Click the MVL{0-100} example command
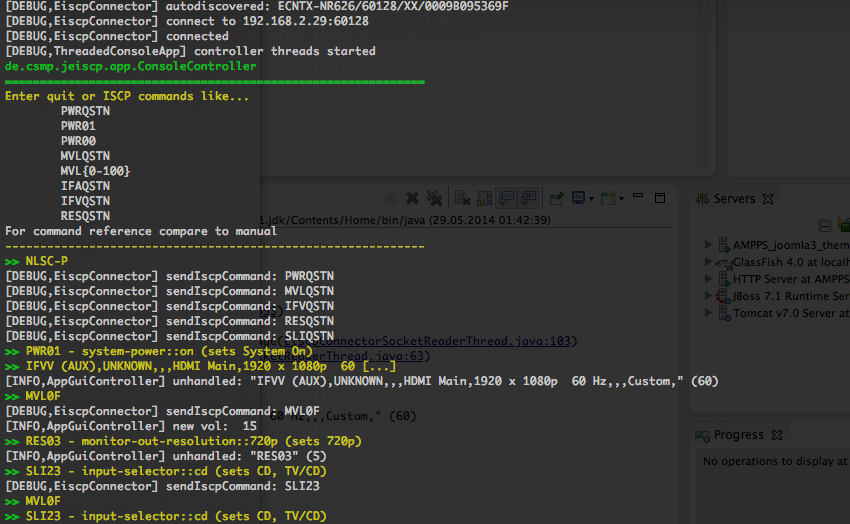The height and width of the screenshot is (524, 850). click(95, 171)
